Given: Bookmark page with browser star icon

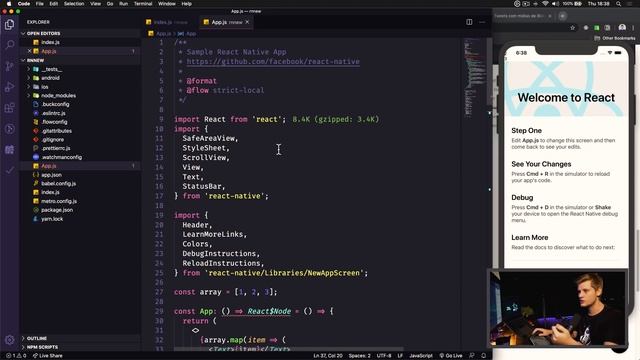Looking at the screenshot, I should [573, 28].
